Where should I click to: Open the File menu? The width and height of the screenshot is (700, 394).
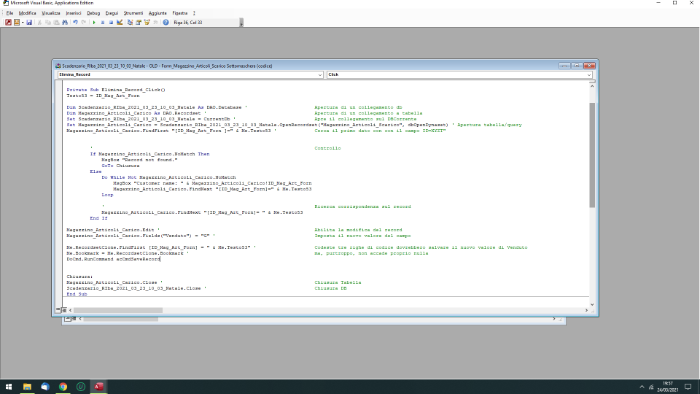tap(10, 13)
